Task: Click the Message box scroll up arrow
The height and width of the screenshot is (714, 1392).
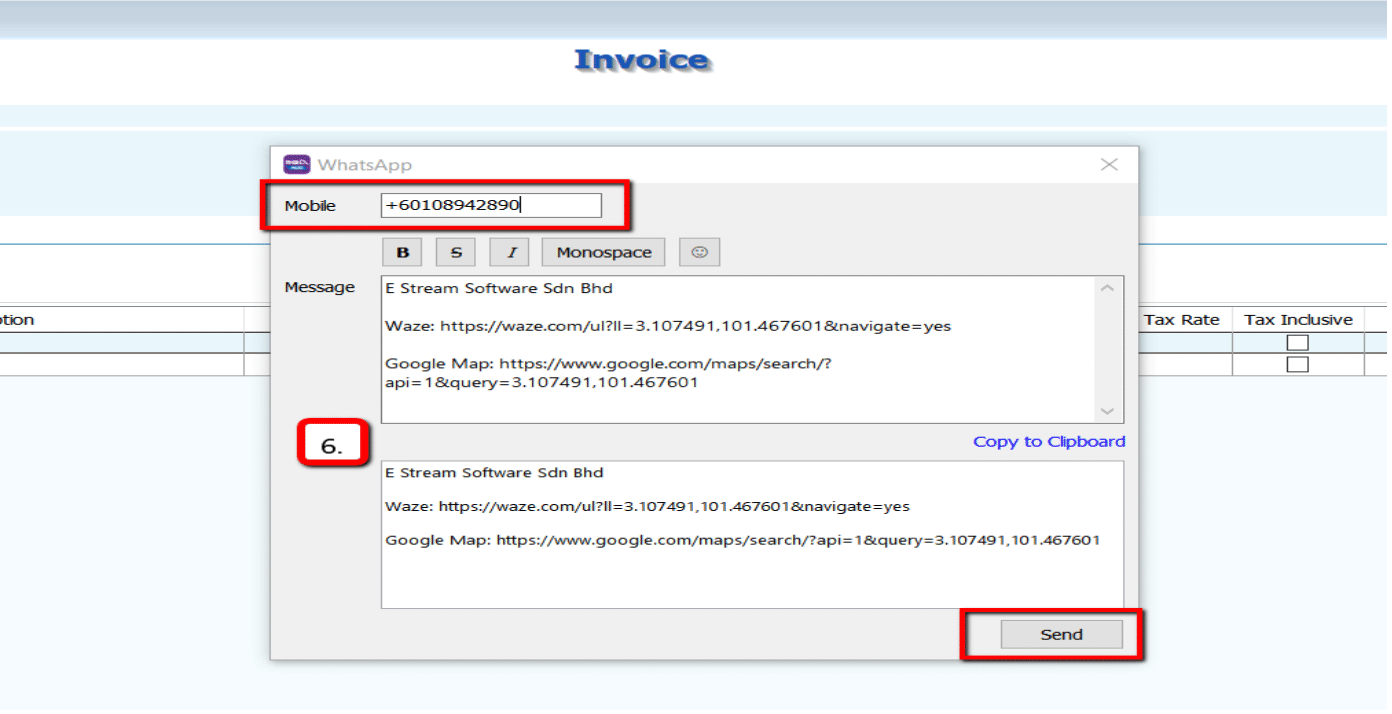Action: point(1107,289)
